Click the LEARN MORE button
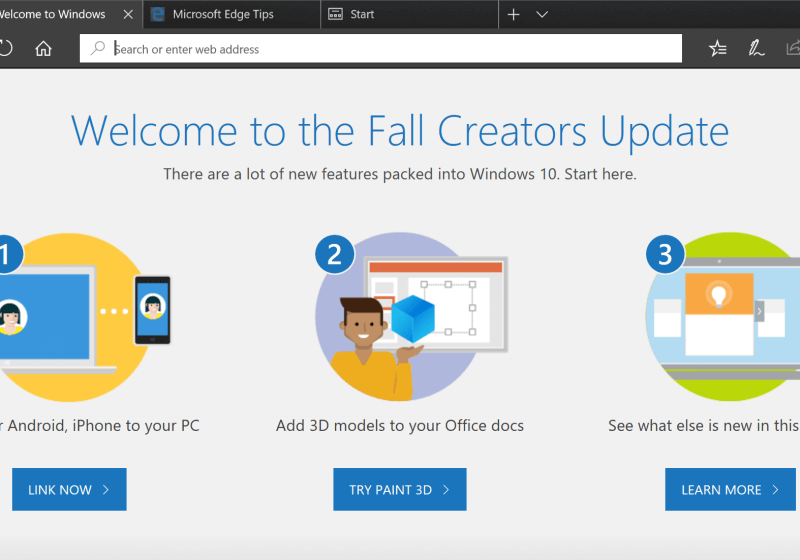 click(730, 489)
